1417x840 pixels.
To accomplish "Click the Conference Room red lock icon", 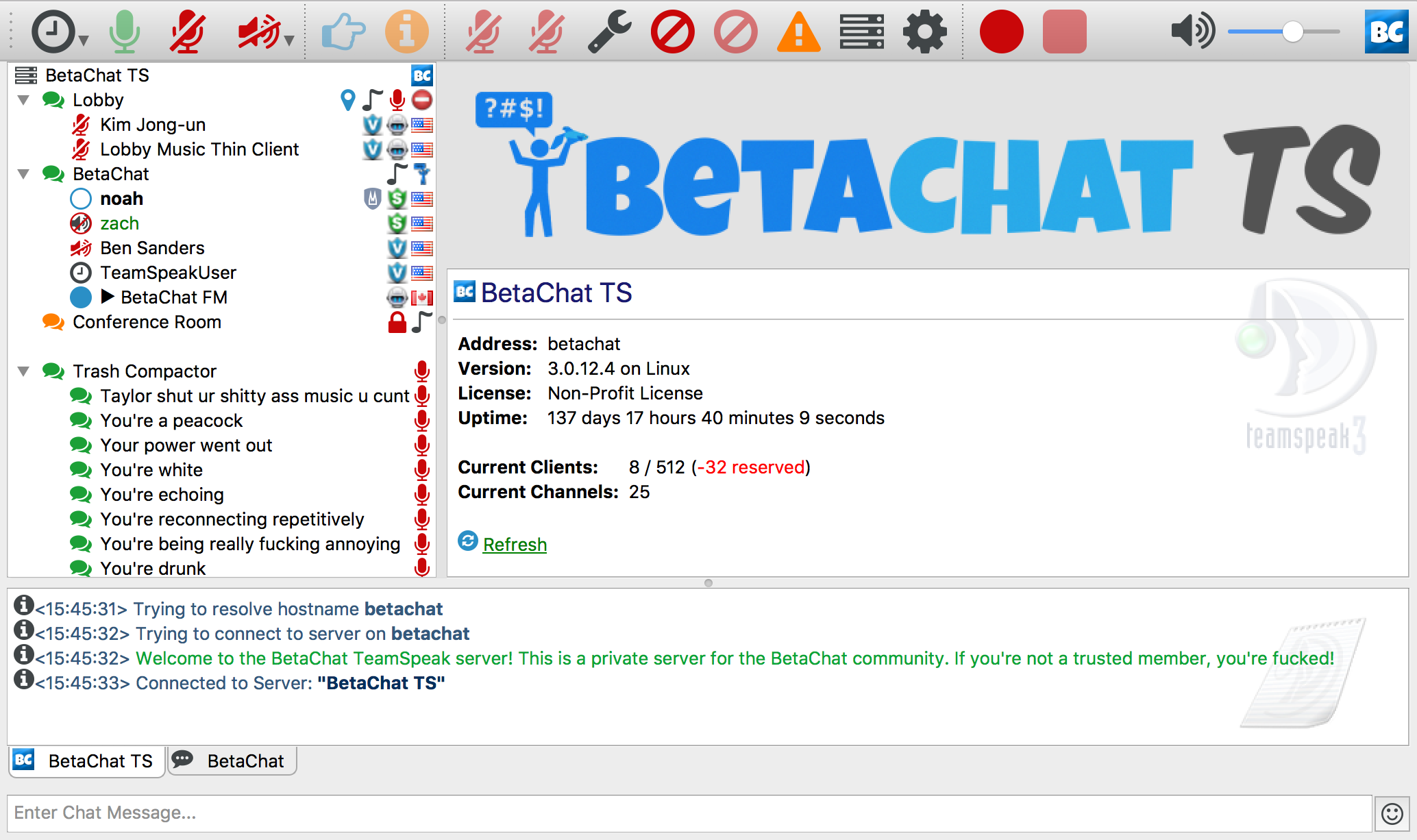I will coord(397,322).
